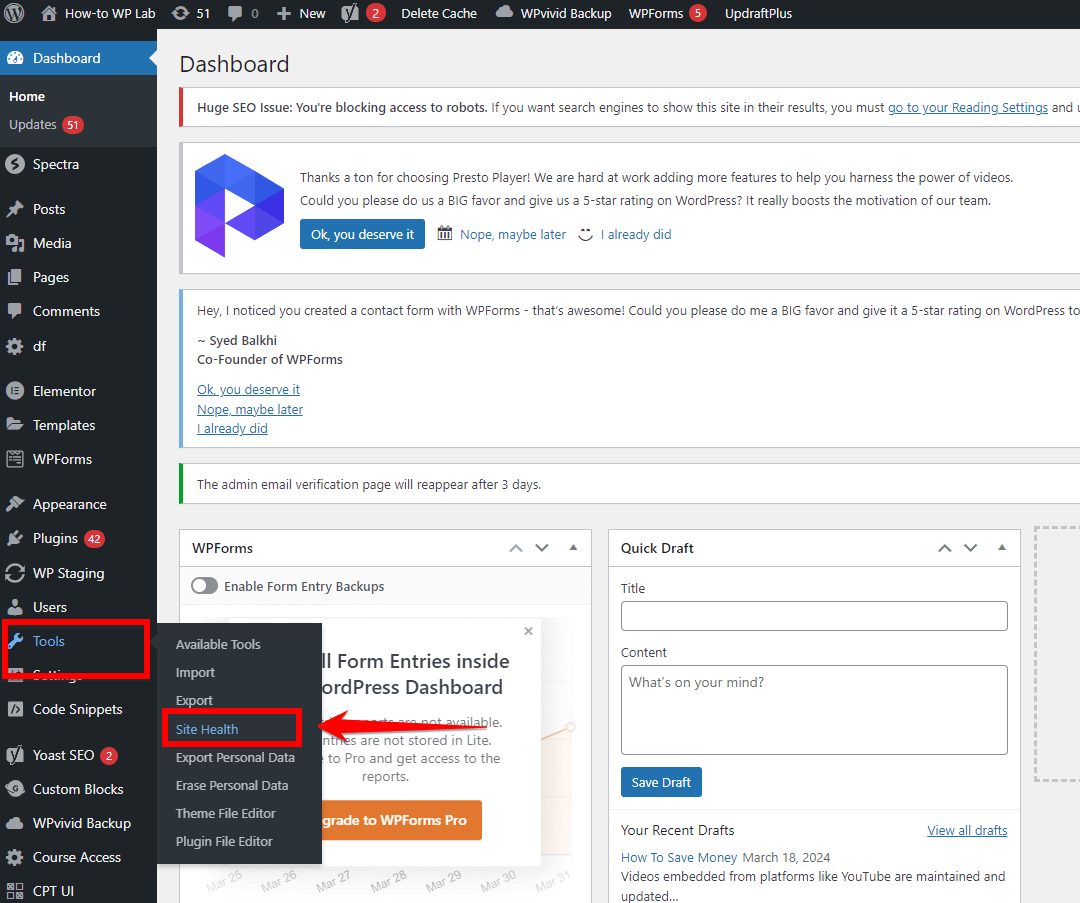Close the WPForms upgrade popup
The image size is (1080, 903).
coord(528,631)
